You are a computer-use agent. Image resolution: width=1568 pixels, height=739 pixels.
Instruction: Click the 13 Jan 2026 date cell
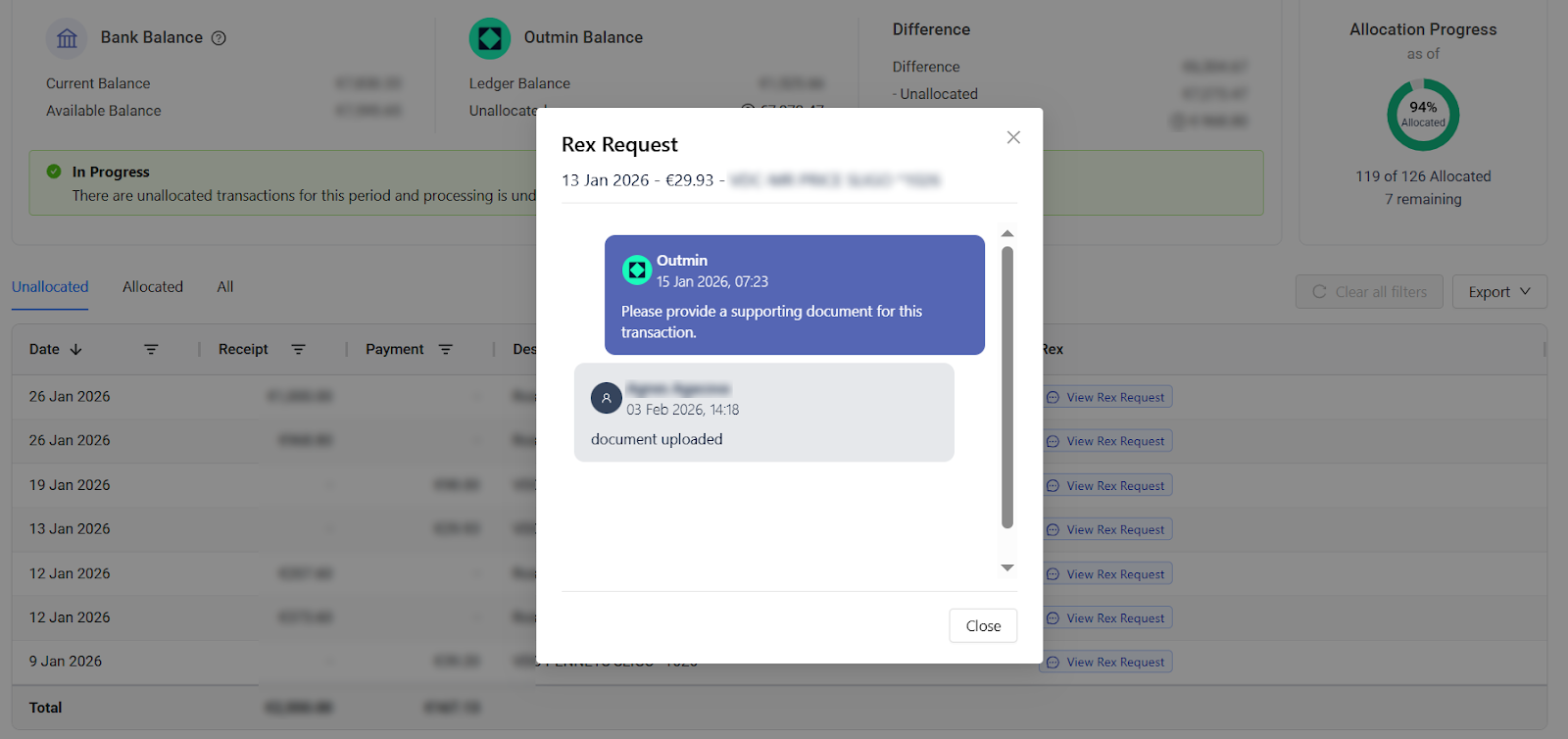70,529
